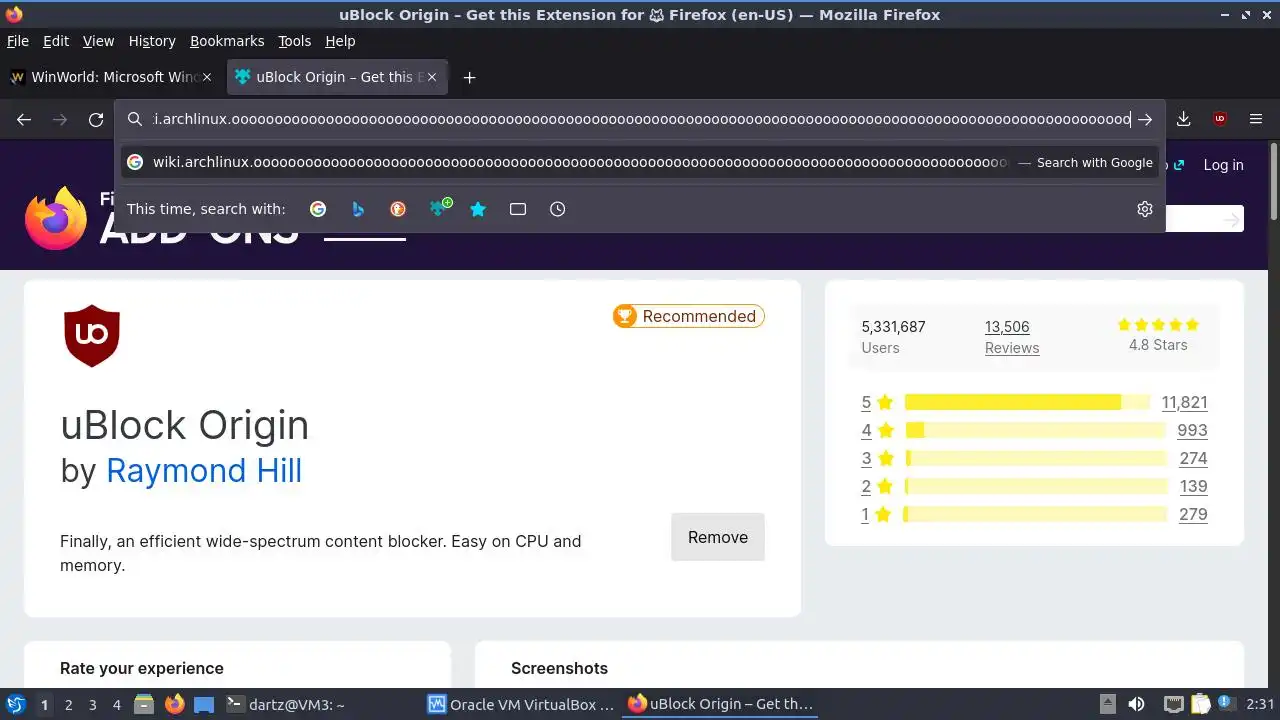
Task: Open the 993 four-star reviews count
Action: pyautogui.click(x=1192, y=430)
